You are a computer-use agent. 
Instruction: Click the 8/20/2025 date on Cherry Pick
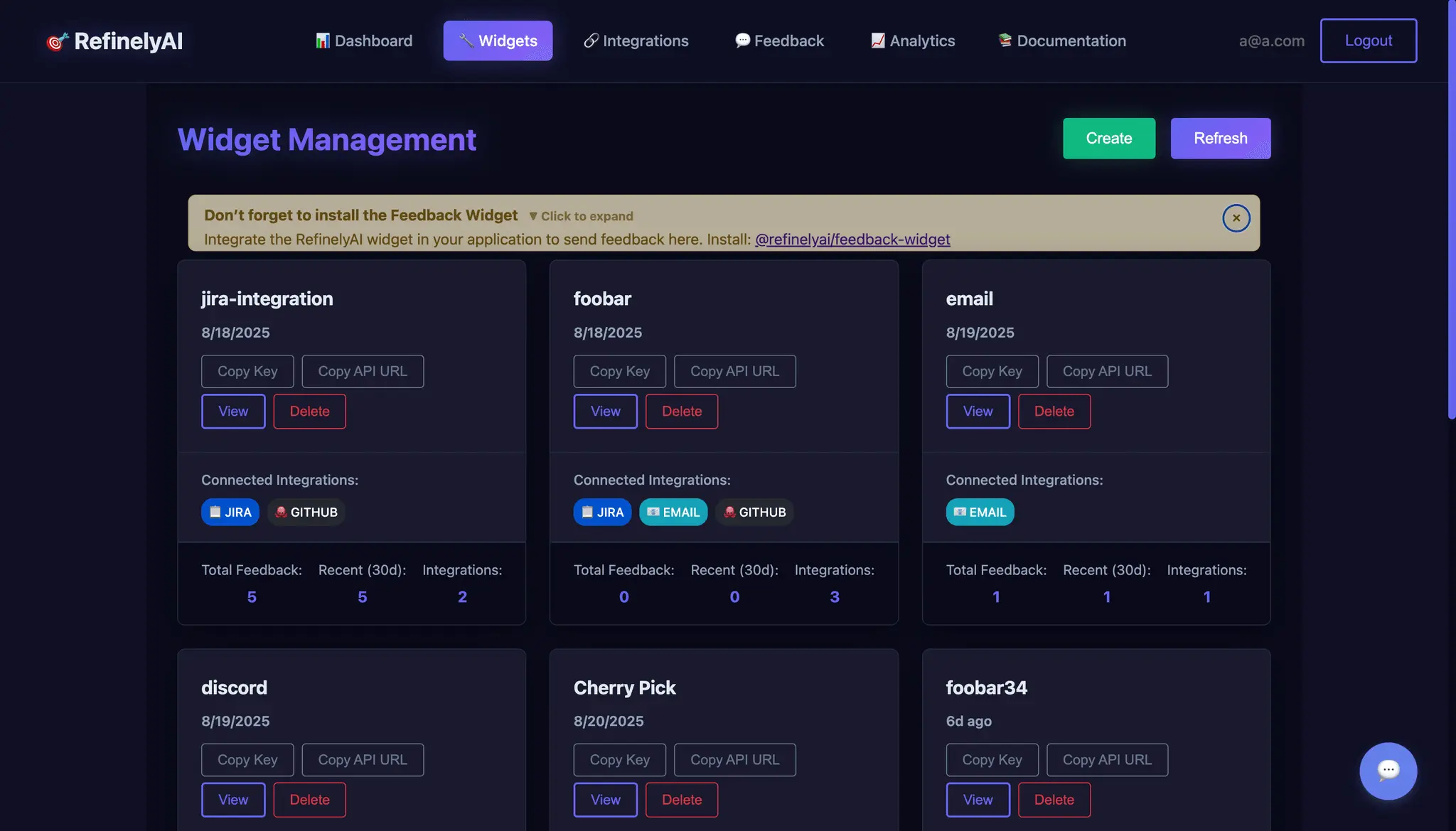pos(609,721)
